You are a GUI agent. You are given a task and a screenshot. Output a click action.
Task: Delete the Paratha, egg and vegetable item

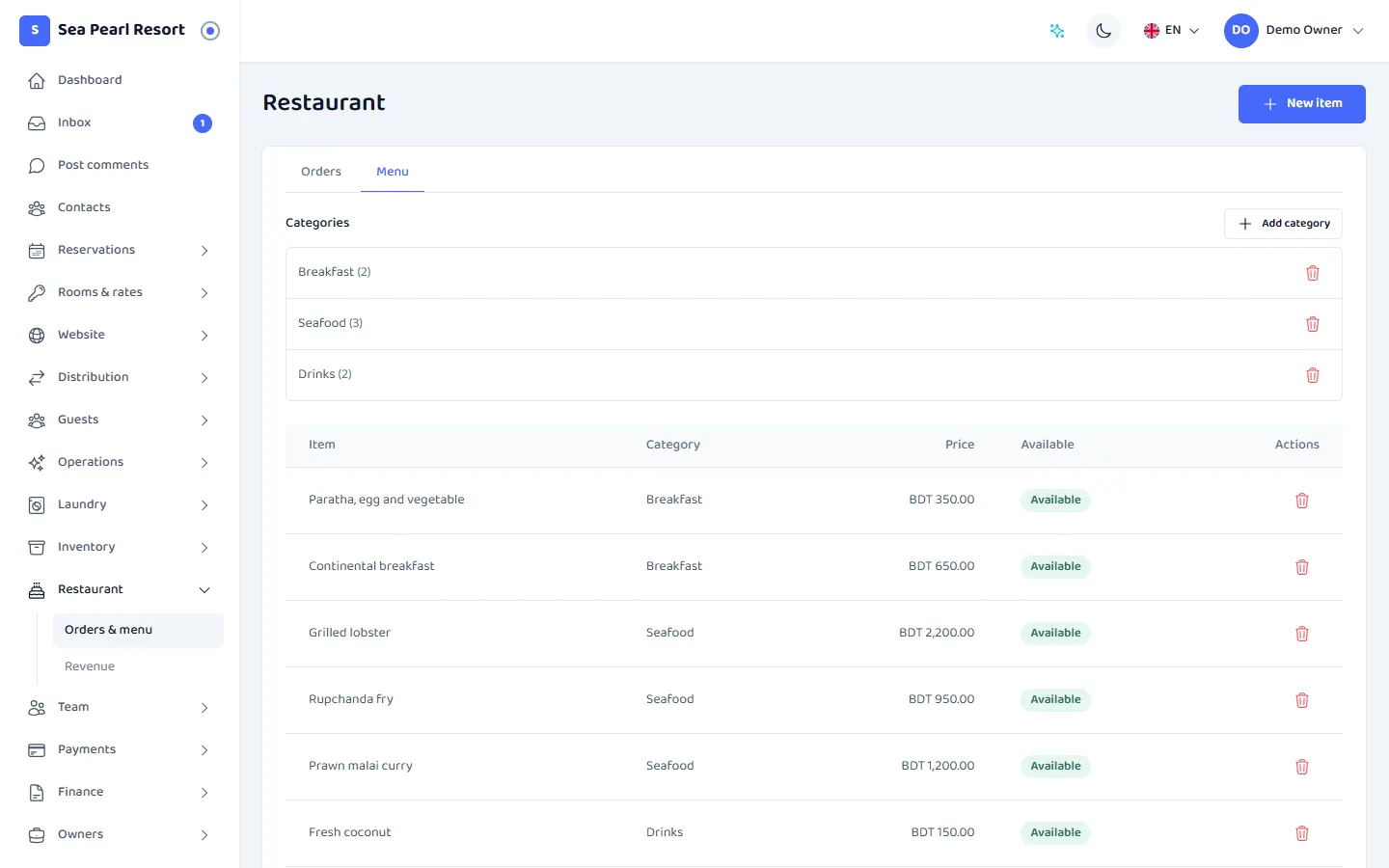point(1302,501)
